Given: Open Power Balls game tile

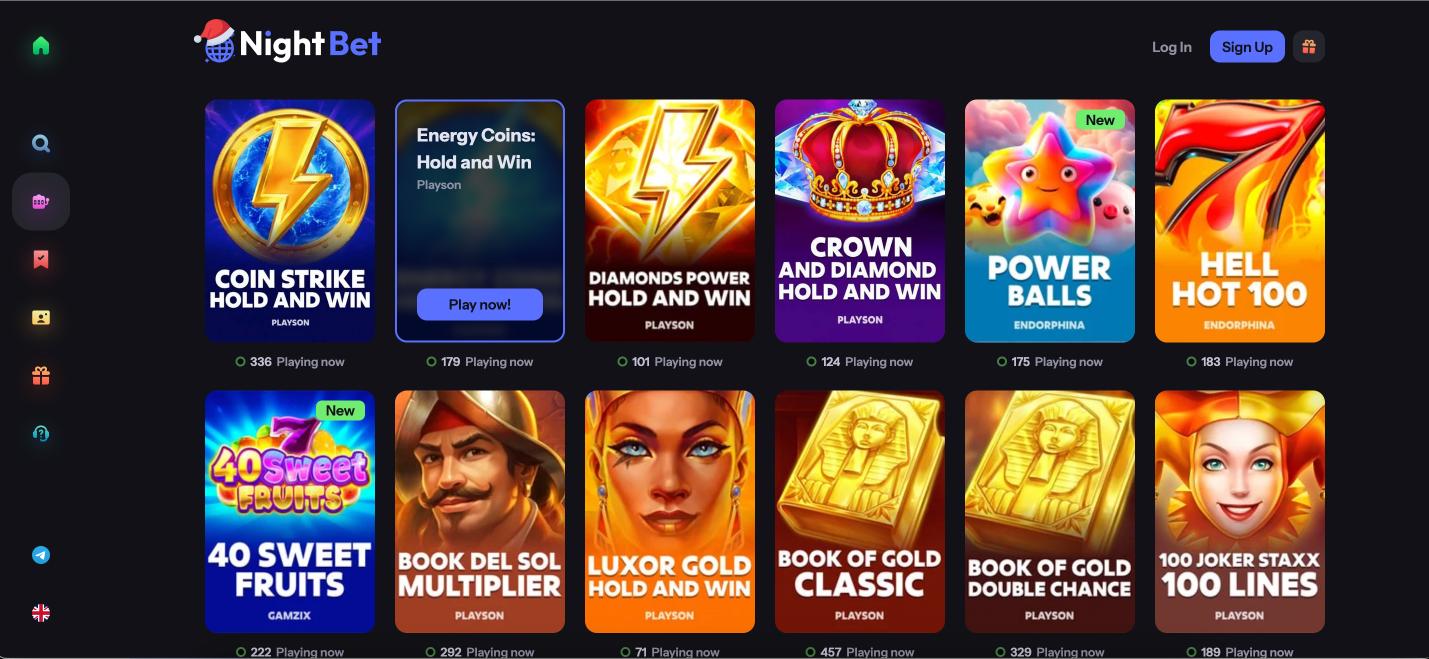Looking at the screenshot, I should tap(1050, 221).
